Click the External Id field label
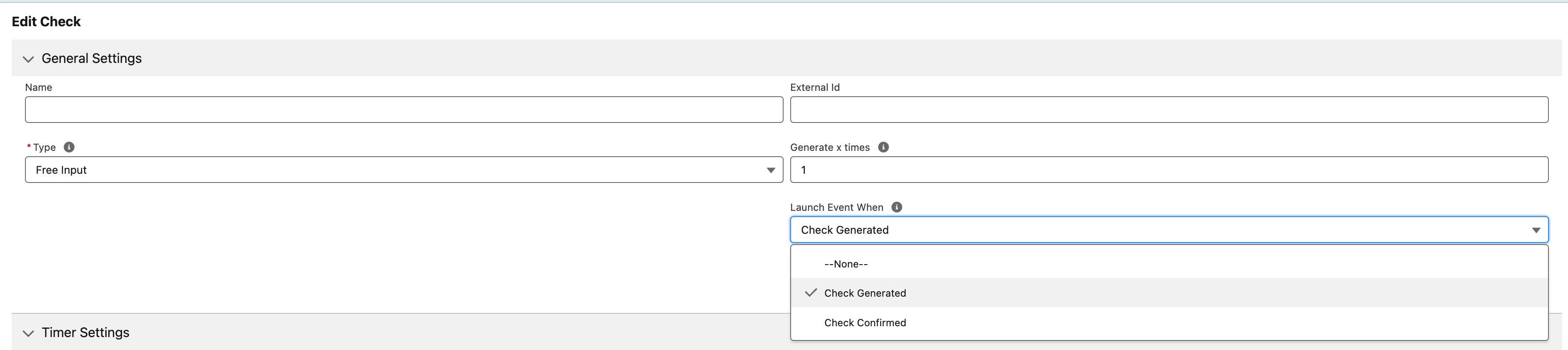Viewport: 1568px width, 350px height. [814, 87]
